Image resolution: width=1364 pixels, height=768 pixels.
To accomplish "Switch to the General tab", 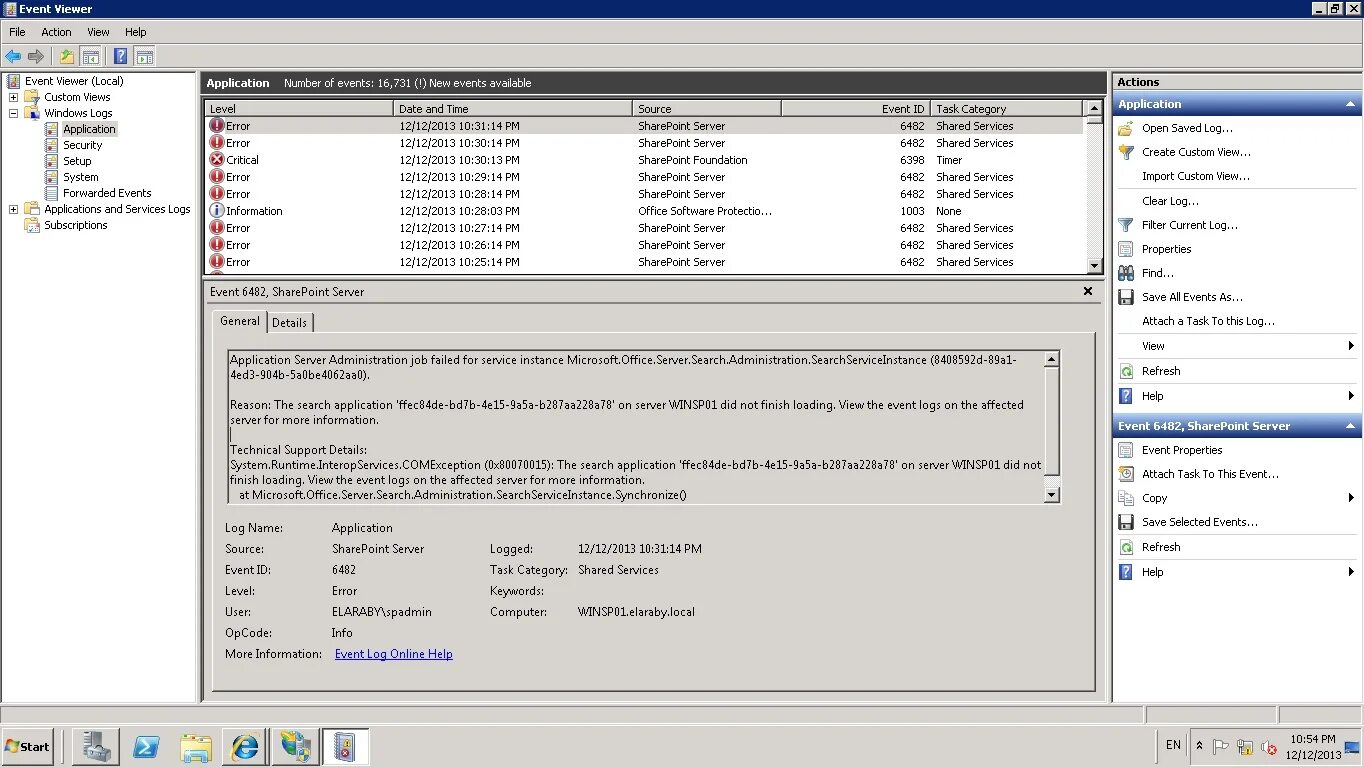I will coord(240,321).
